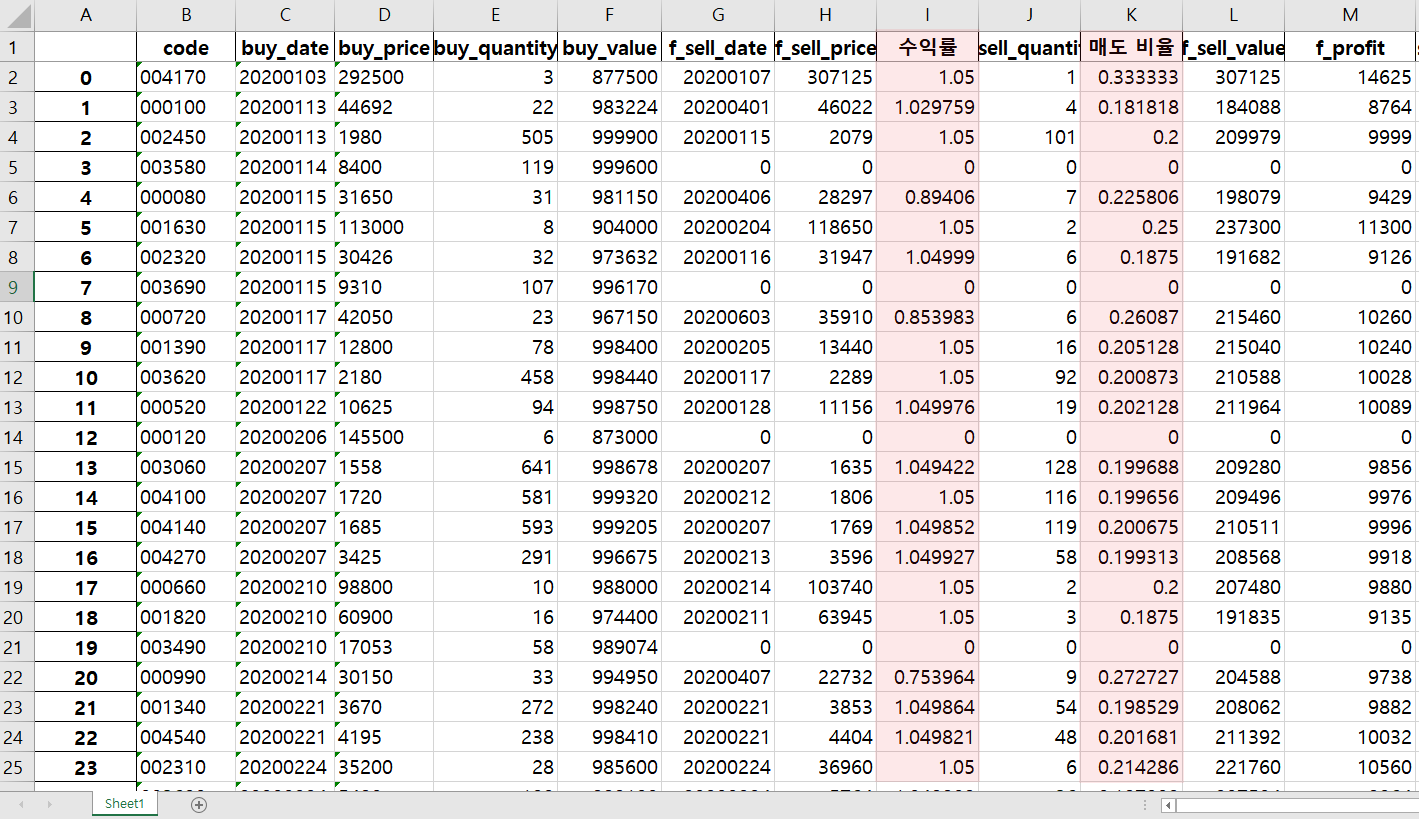Select the buy quantity cell 641
The width and height of the screenshot is (1419, 819).
coord(496,467)
